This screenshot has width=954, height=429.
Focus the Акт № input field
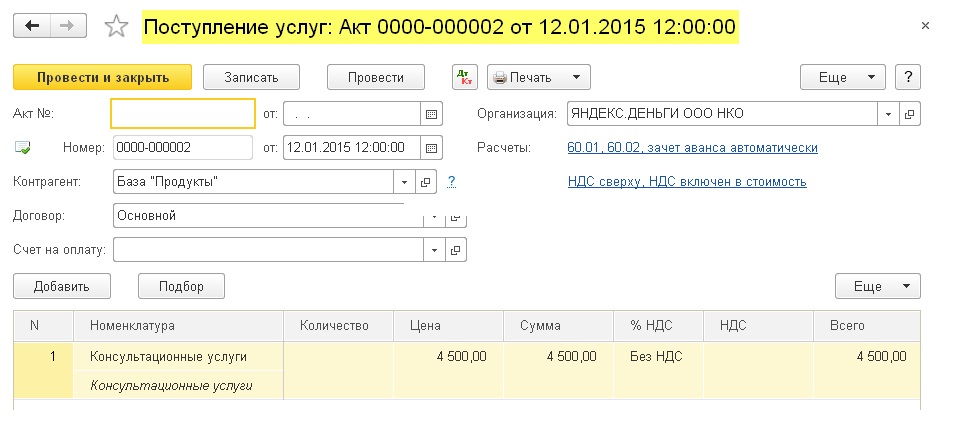pyautogui.click(x=183, y=114)
